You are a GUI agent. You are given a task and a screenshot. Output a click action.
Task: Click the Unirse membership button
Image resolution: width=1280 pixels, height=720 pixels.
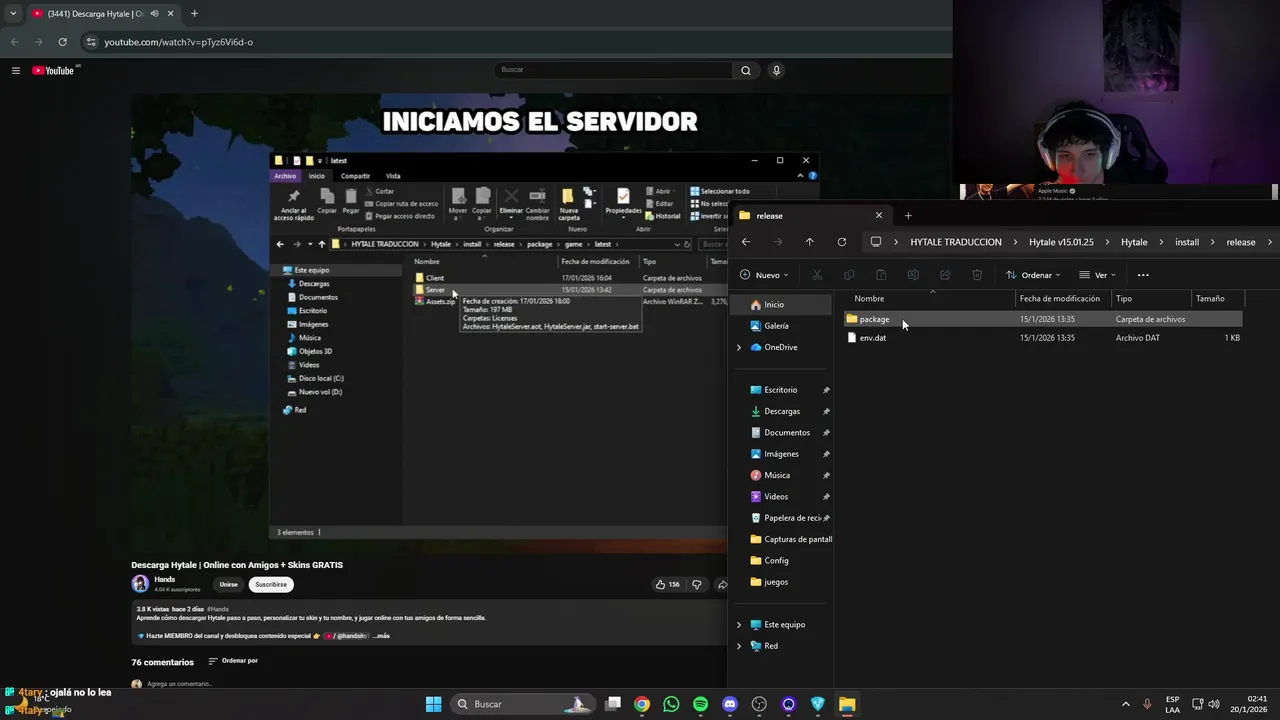point(229,584)
